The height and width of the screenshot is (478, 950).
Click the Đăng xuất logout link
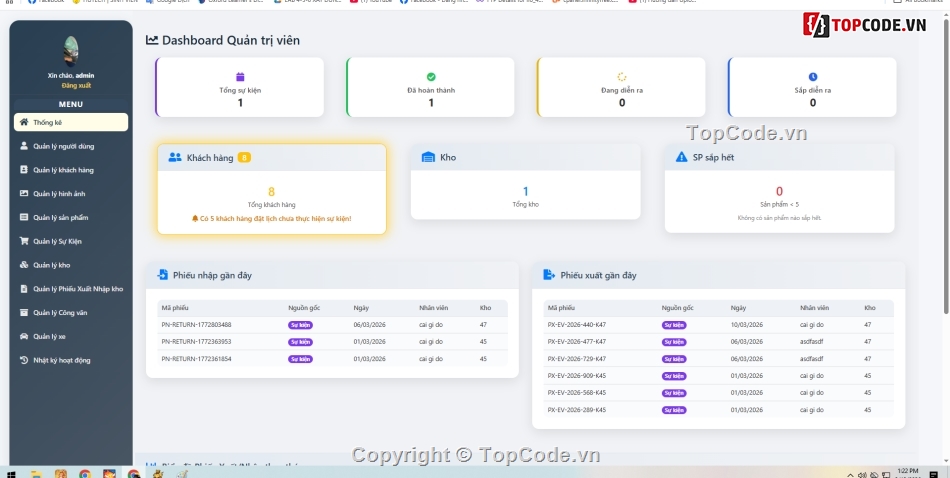76,85
